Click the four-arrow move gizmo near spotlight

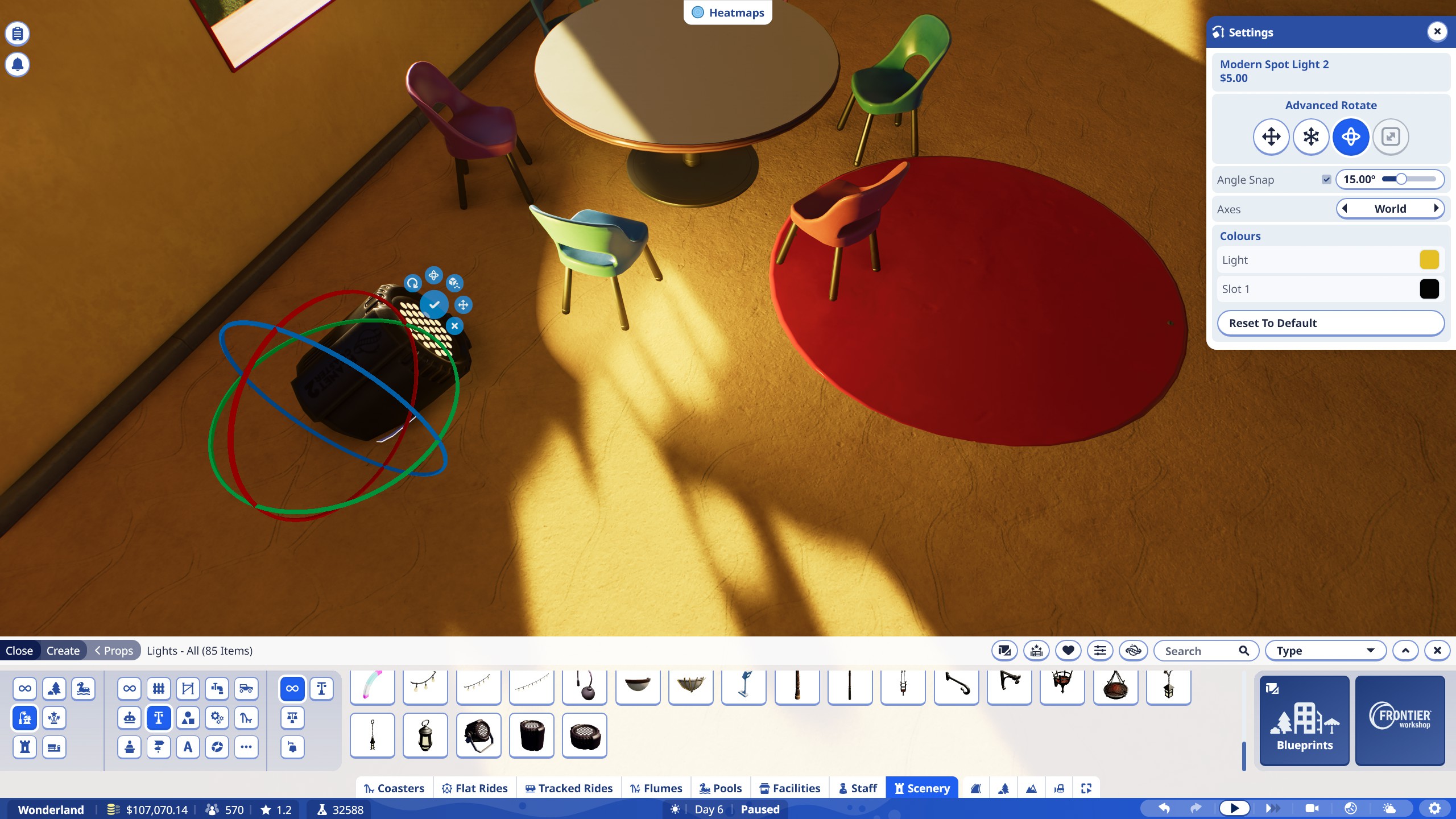[463, 305]
